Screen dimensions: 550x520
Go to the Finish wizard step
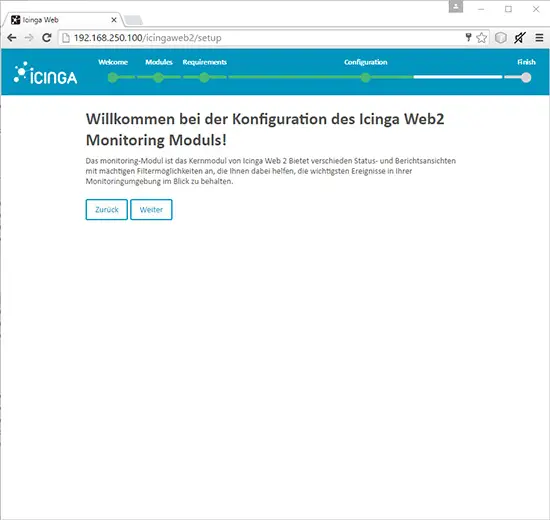(526, 62)
